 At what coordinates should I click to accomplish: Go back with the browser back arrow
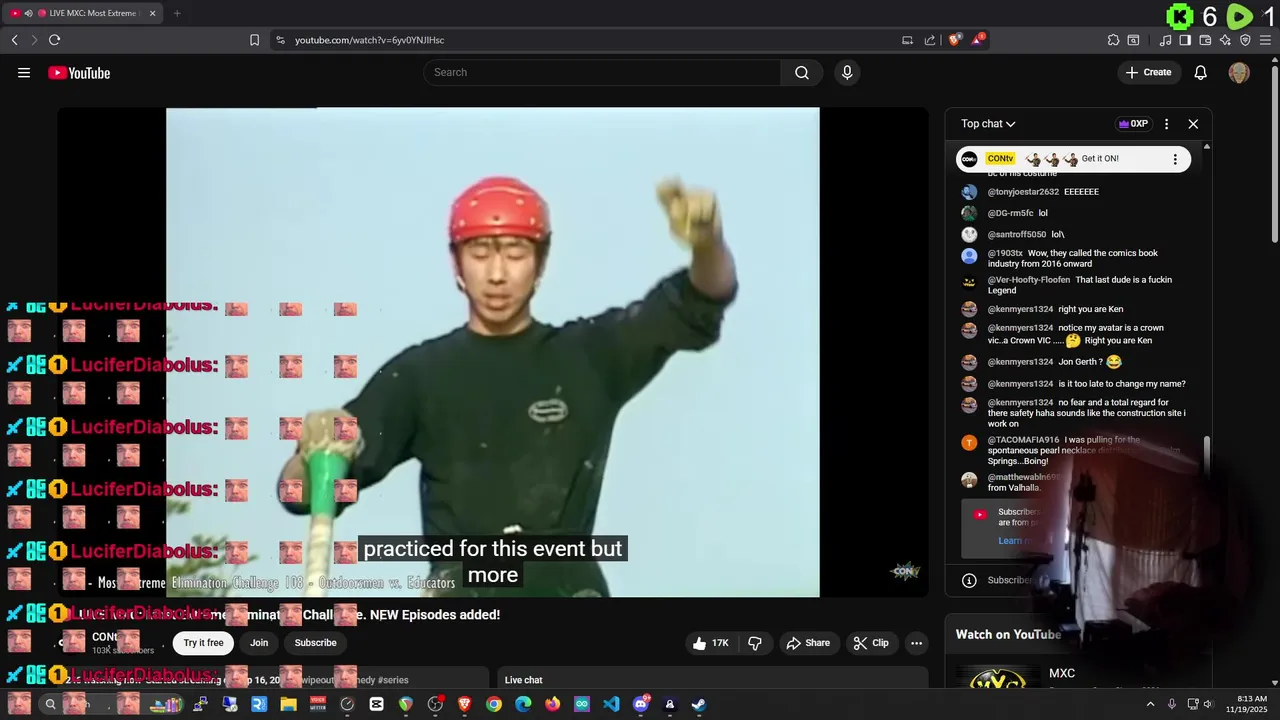coord(14,40)
